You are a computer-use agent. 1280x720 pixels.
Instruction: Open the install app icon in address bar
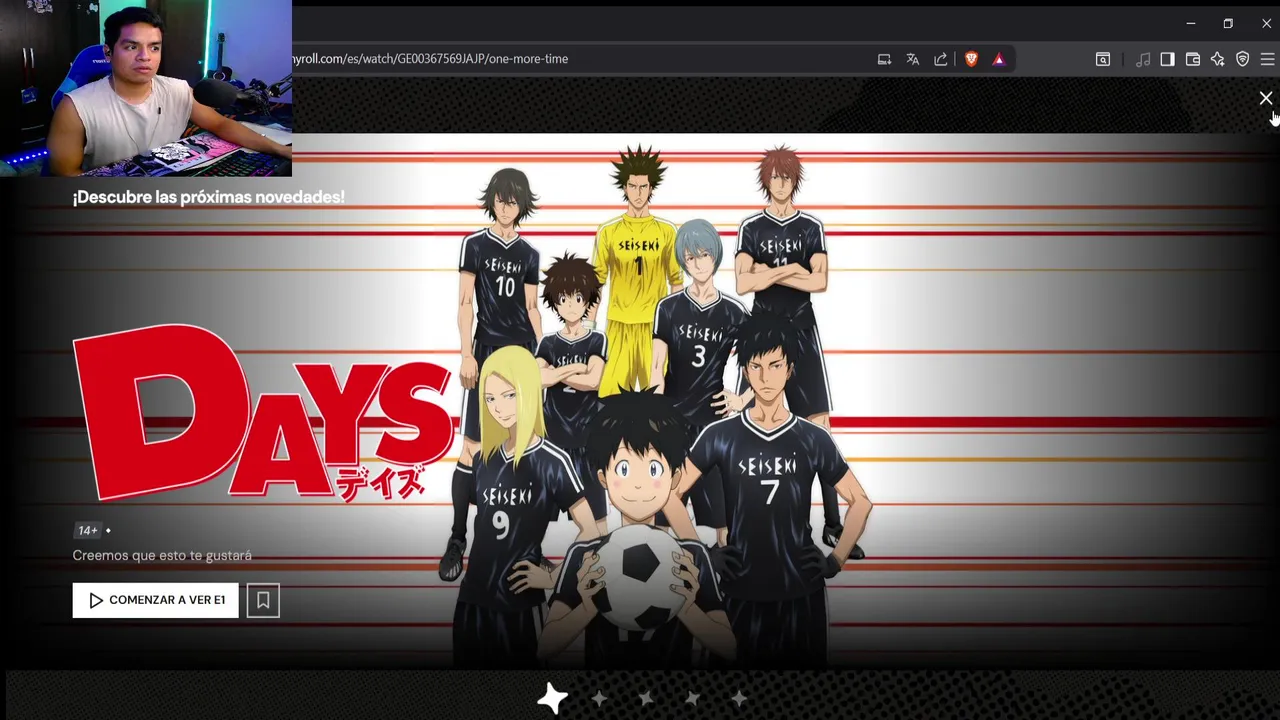(884, 59)
